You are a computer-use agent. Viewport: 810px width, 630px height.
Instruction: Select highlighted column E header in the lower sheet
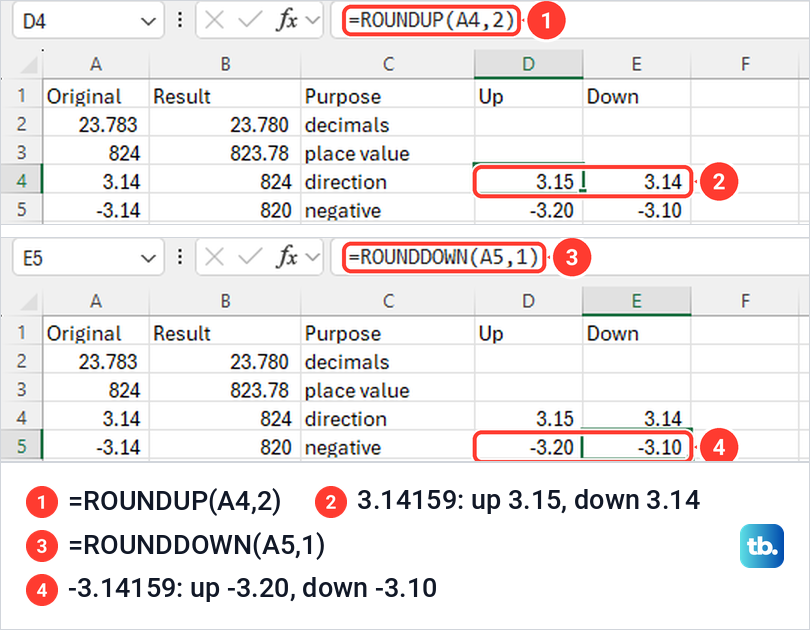tap(637, 301)
